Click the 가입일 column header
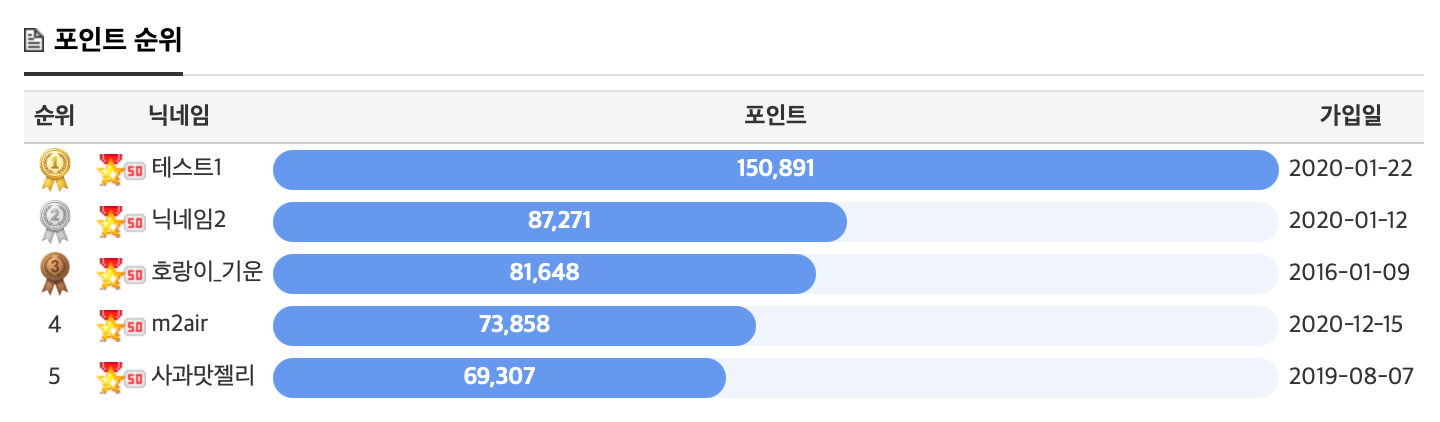 point(1350,116)
